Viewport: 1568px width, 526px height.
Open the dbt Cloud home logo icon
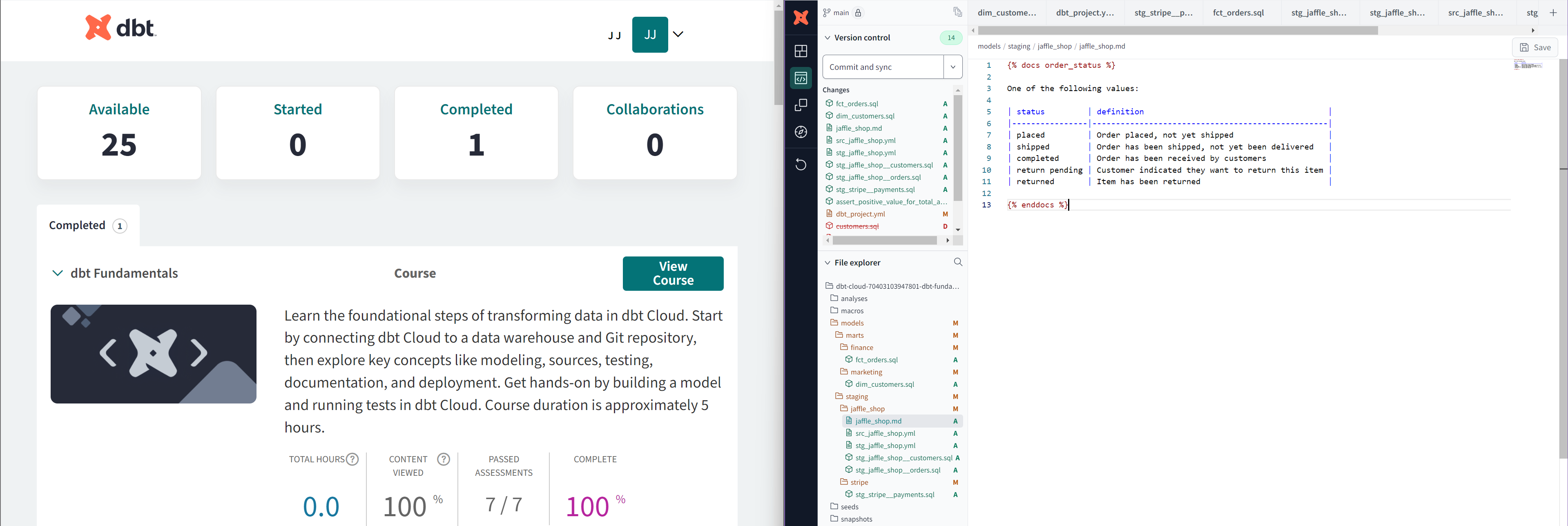(x=801, y=18)
